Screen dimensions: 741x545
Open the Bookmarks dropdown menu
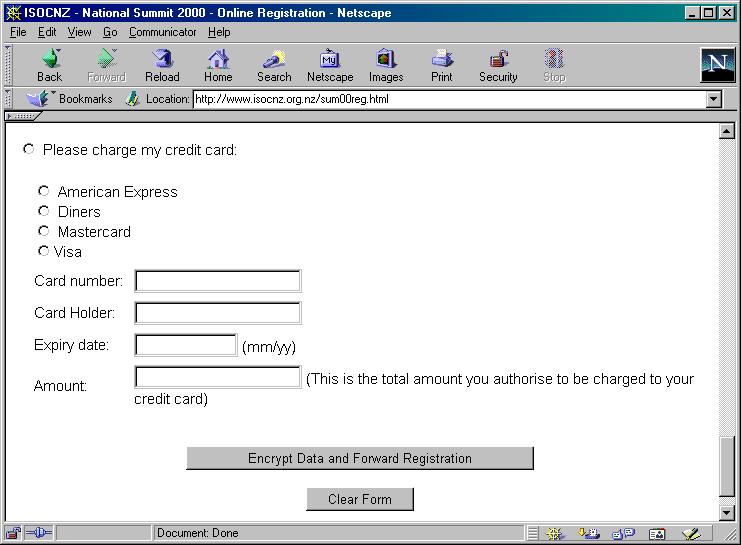[x=72, y=99]
